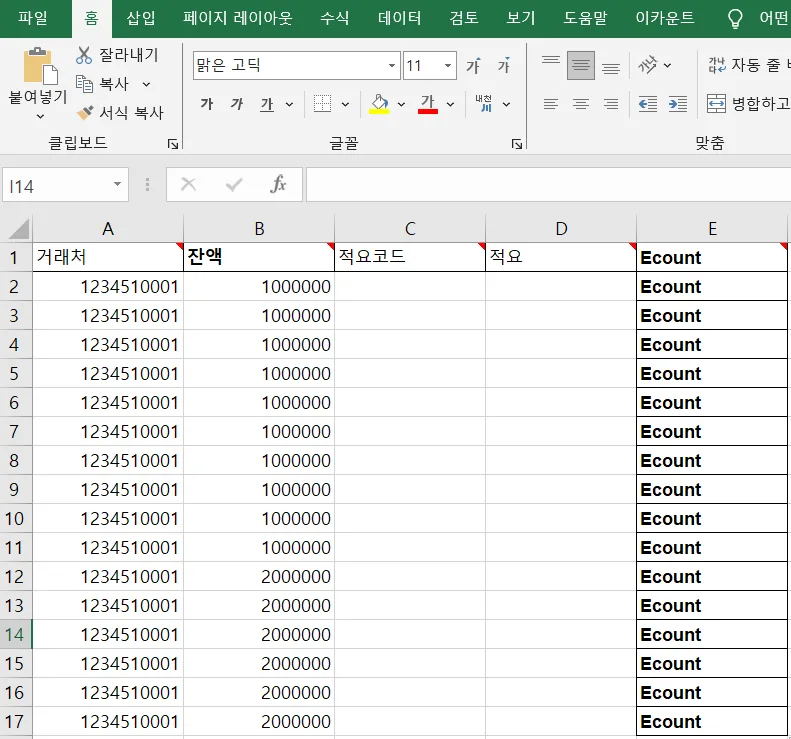Apply borders with the border icon
791x739 pixels.
tap(322, 104)
